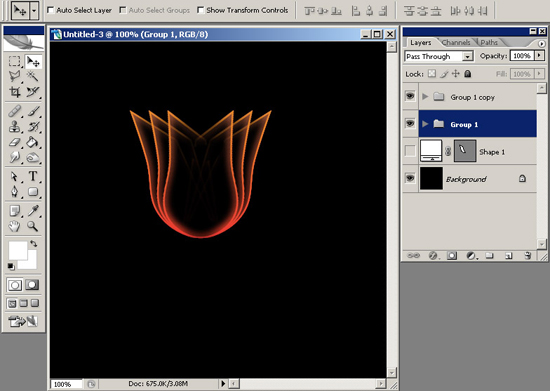
Task: Switch to the Channels tab
Action: 456,43
